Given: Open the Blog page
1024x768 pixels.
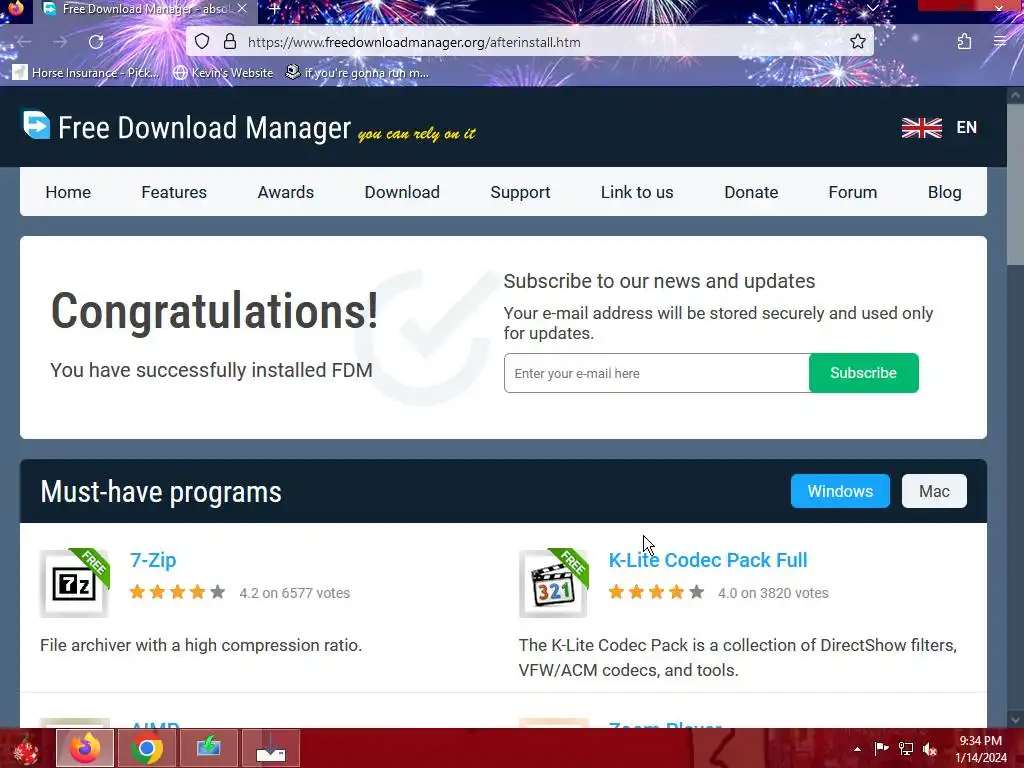Looking at the screenshot, I should click(944, 192).
